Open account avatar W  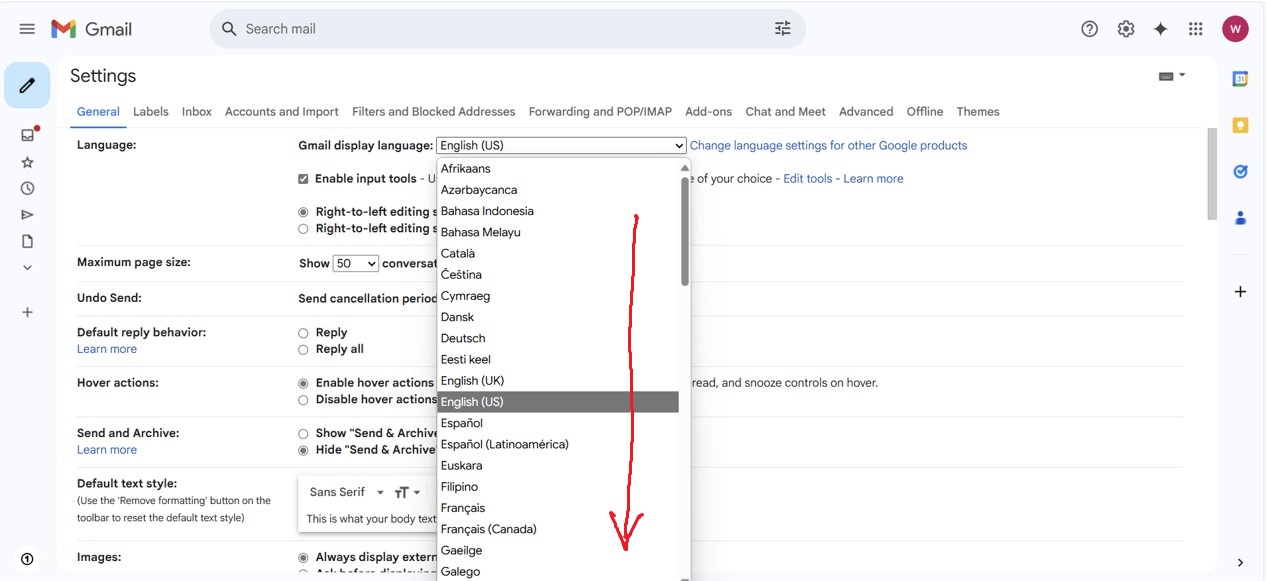[1235, 29]
